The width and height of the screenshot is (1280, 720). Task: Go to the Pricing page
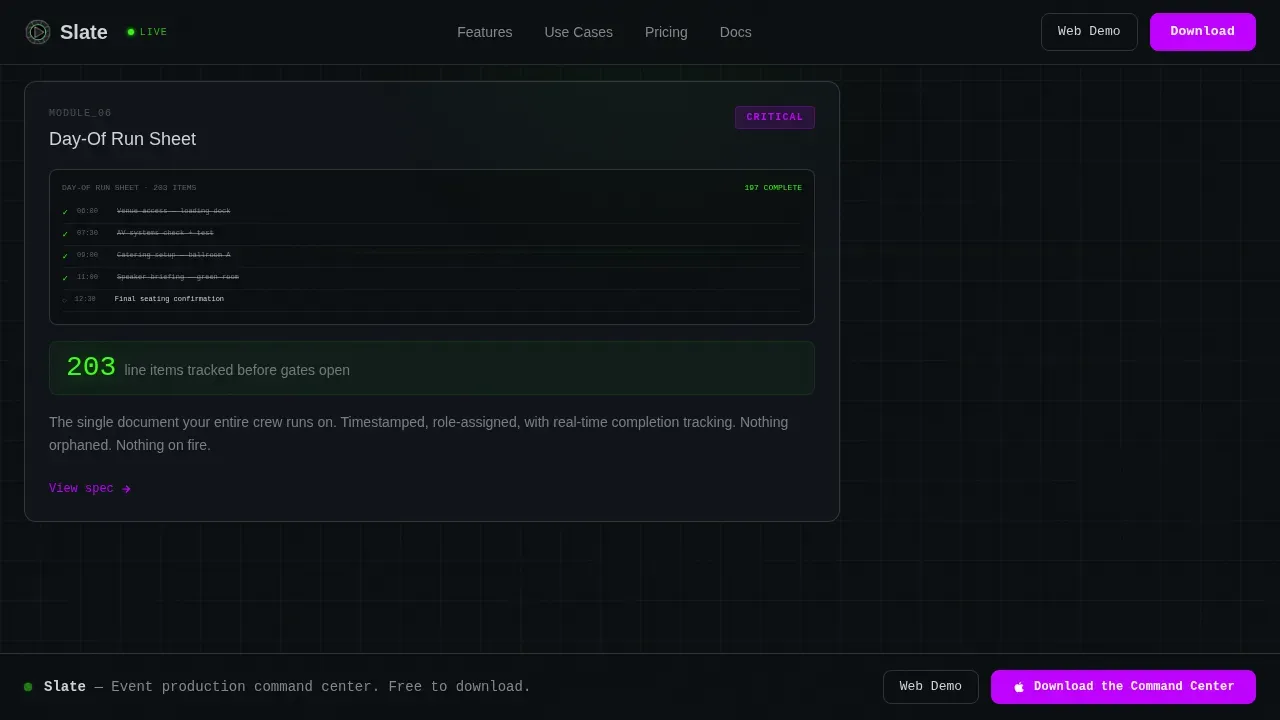[x=666, y=32]
